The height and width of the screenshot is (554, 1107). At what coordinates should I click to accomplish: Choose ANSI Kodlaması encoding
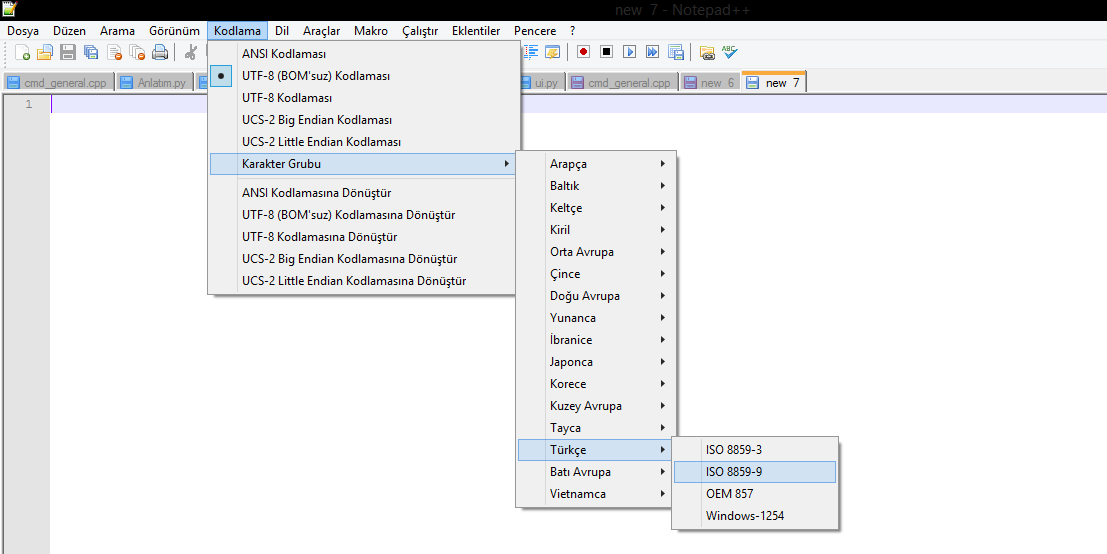365,54
